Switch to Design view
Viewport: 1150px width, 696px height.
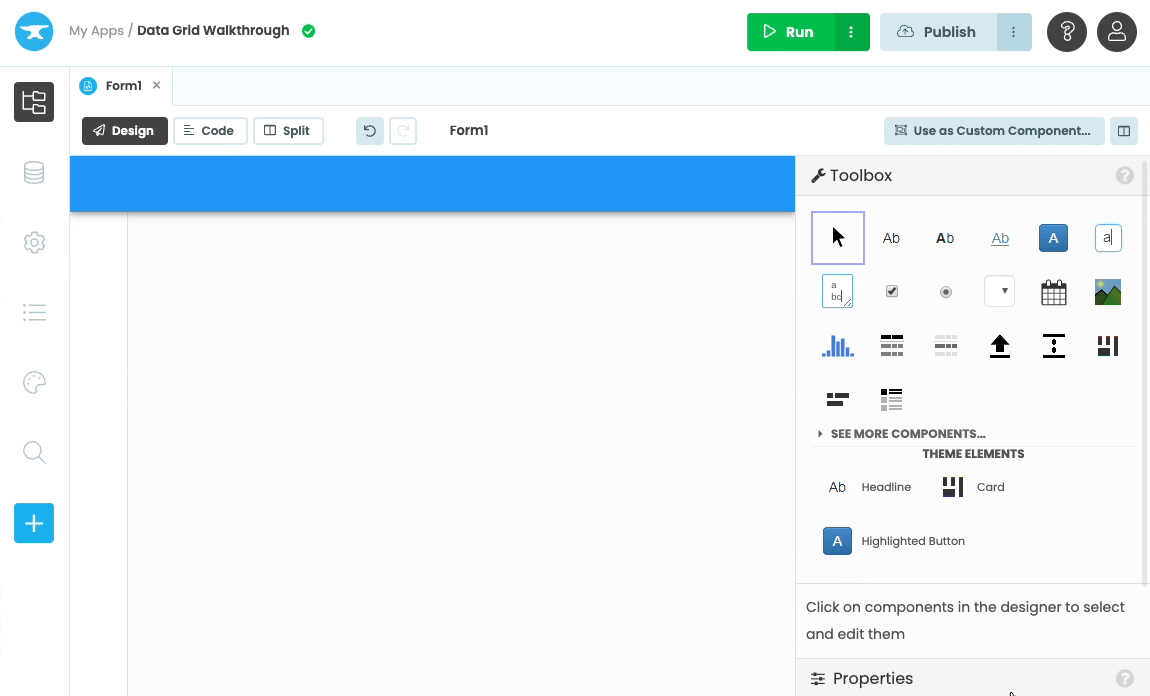[x=125, y=131]
